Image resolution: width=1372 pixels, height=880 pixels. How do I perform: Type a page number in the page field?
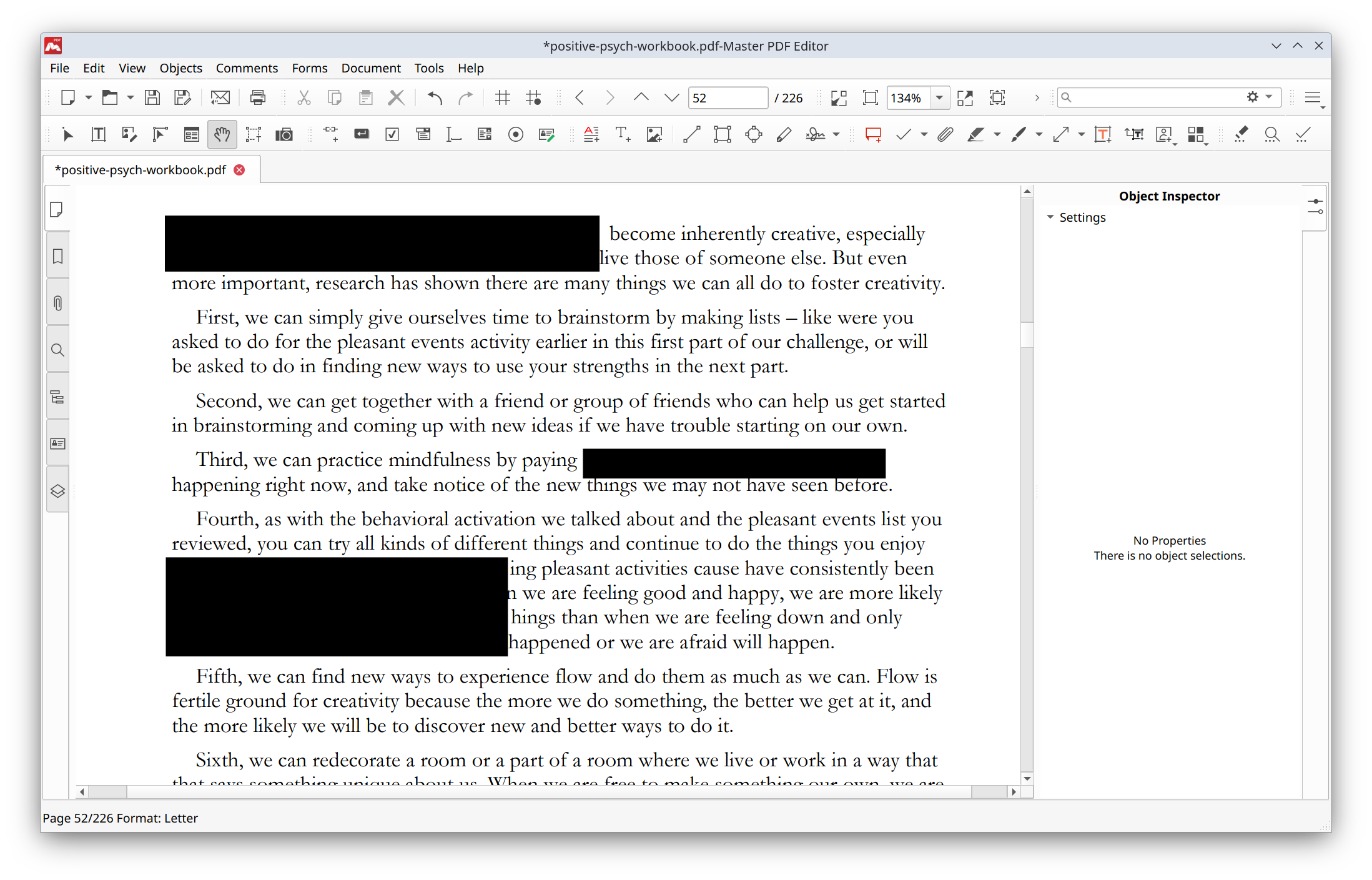727,97
